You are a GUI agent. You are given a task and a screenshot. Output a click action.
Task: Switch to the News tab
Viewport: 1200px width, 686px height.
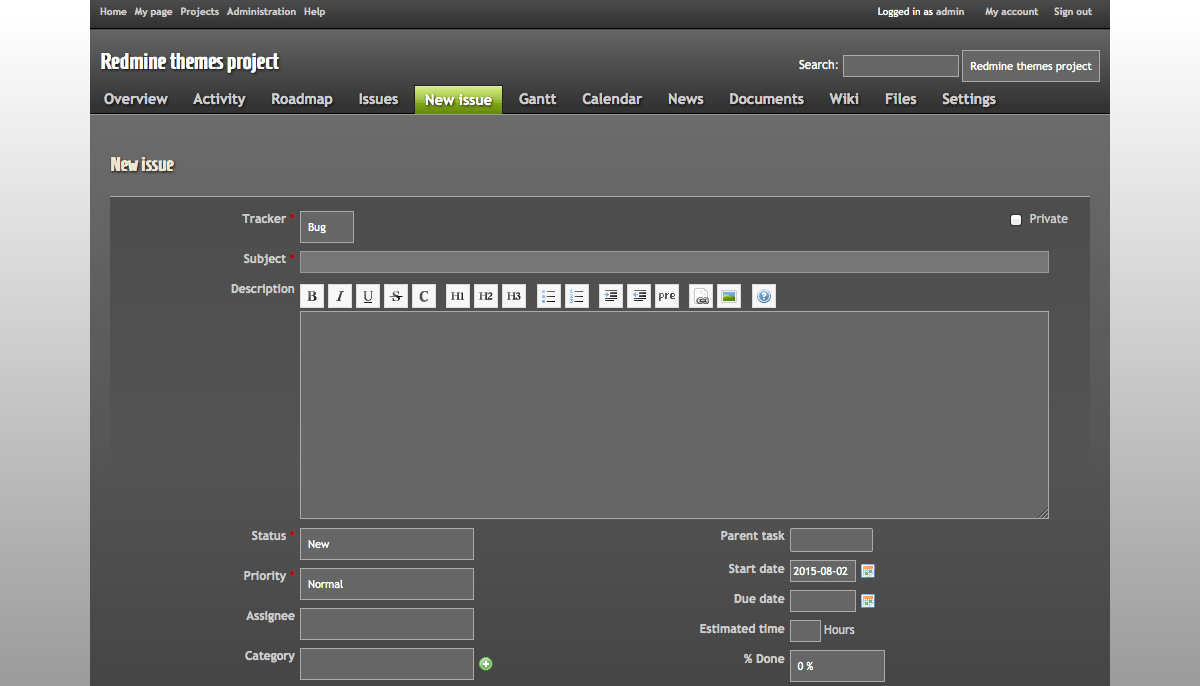click(x=686, y=99)
